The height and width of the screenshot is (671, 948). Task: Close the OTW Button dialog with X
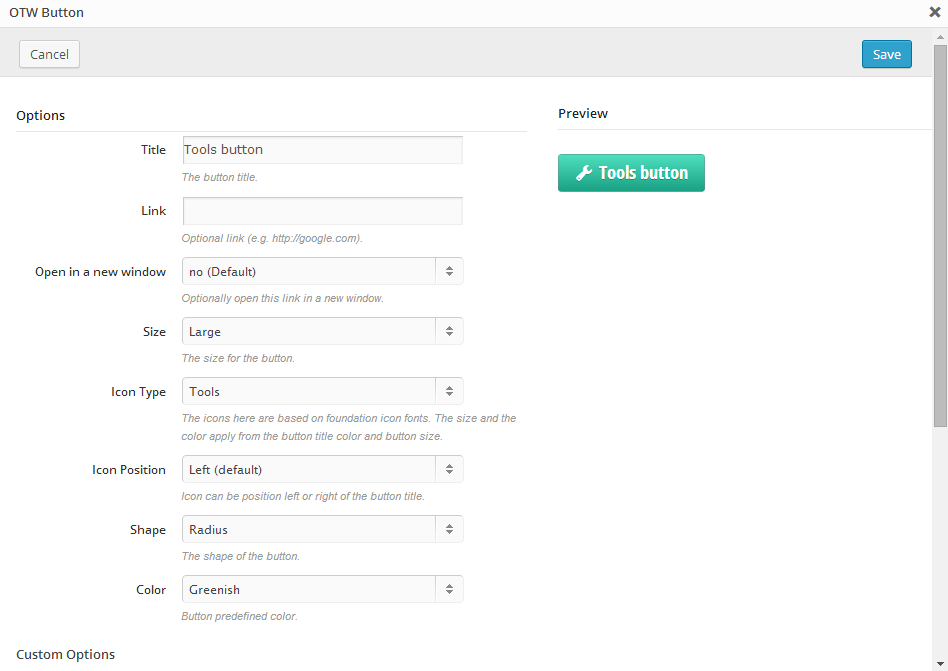[935, 12]
